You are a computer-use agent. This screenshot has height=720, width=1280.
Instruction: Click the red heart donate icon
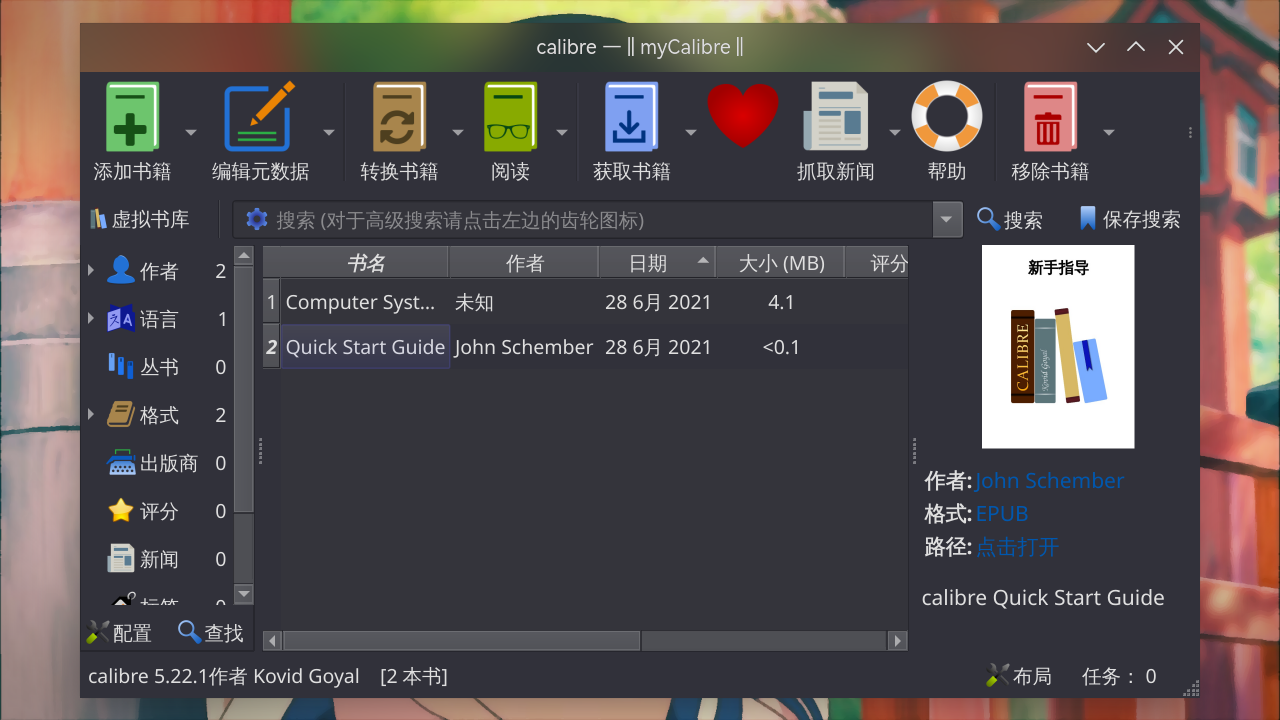point(743,115)
